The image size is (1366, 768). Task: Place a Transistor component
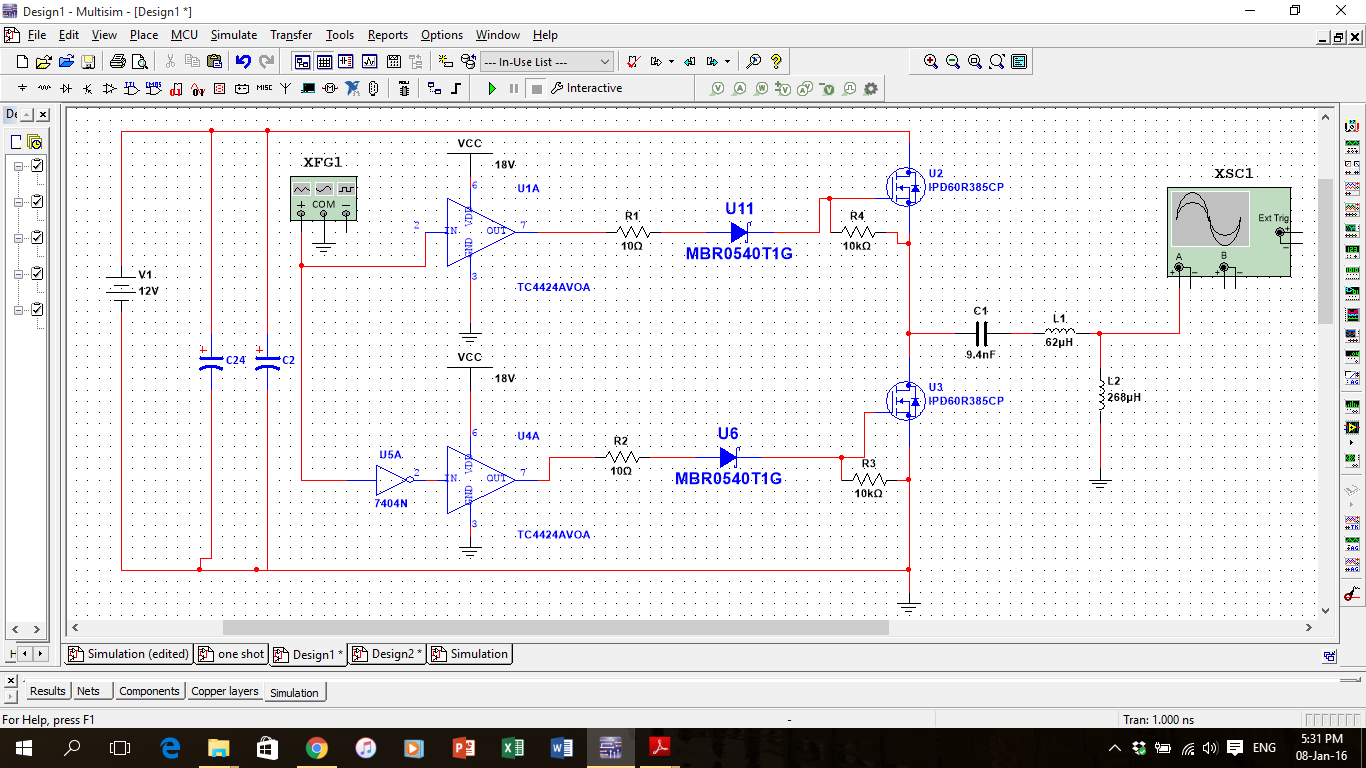click(x=88, y=88)
